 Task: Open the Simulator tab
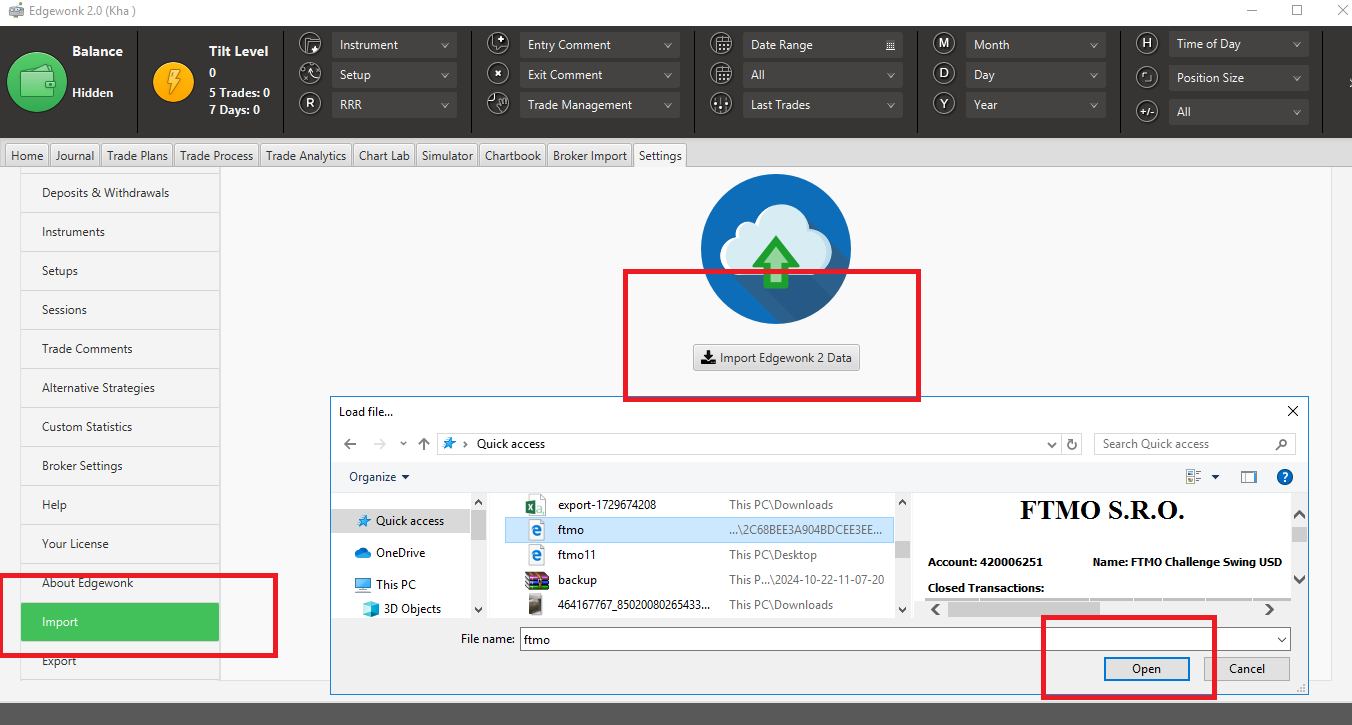(x=447, y=155)
